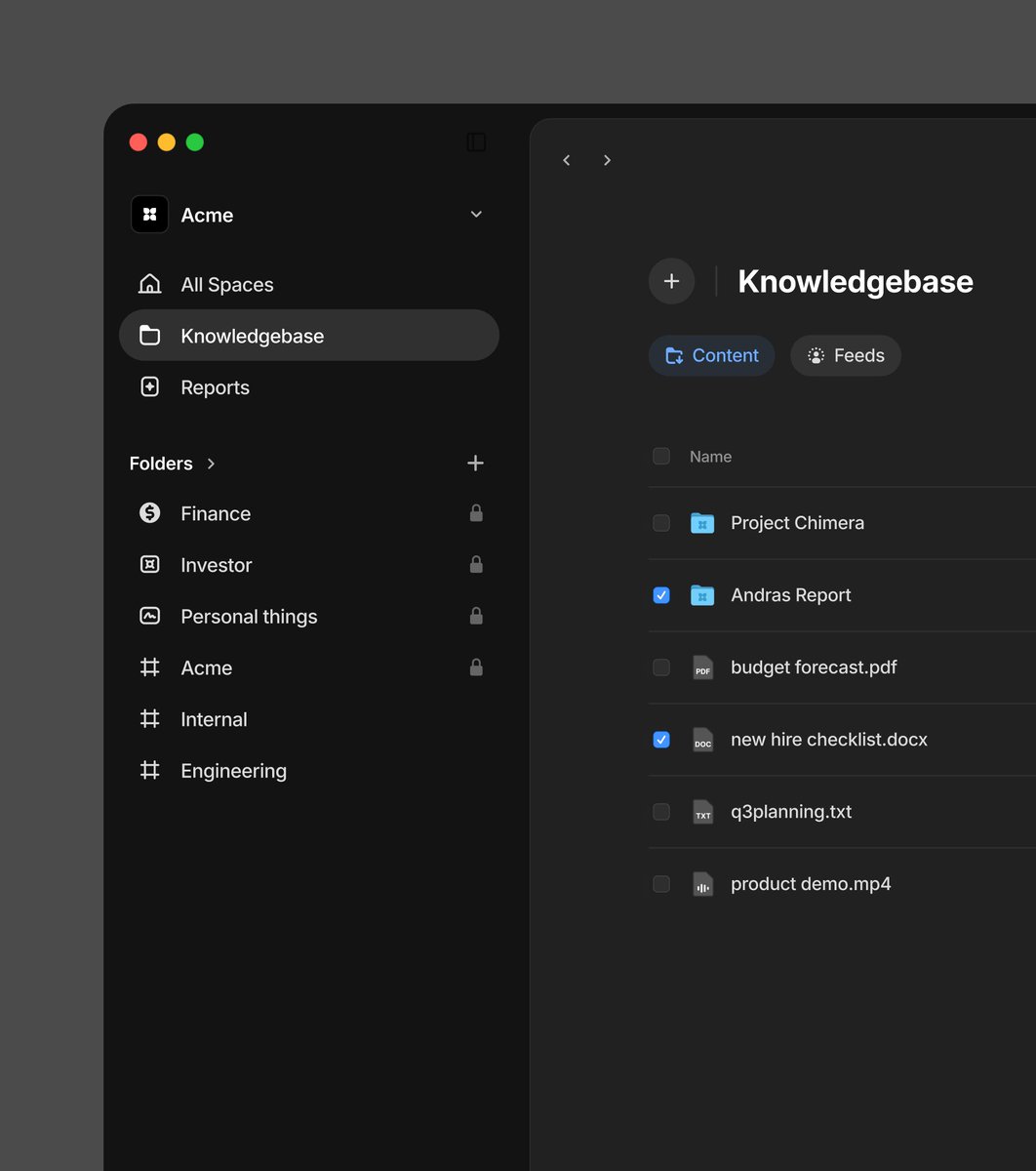
Task: Click the hash icon beside Internal
Action: click(x=149, y=719)
